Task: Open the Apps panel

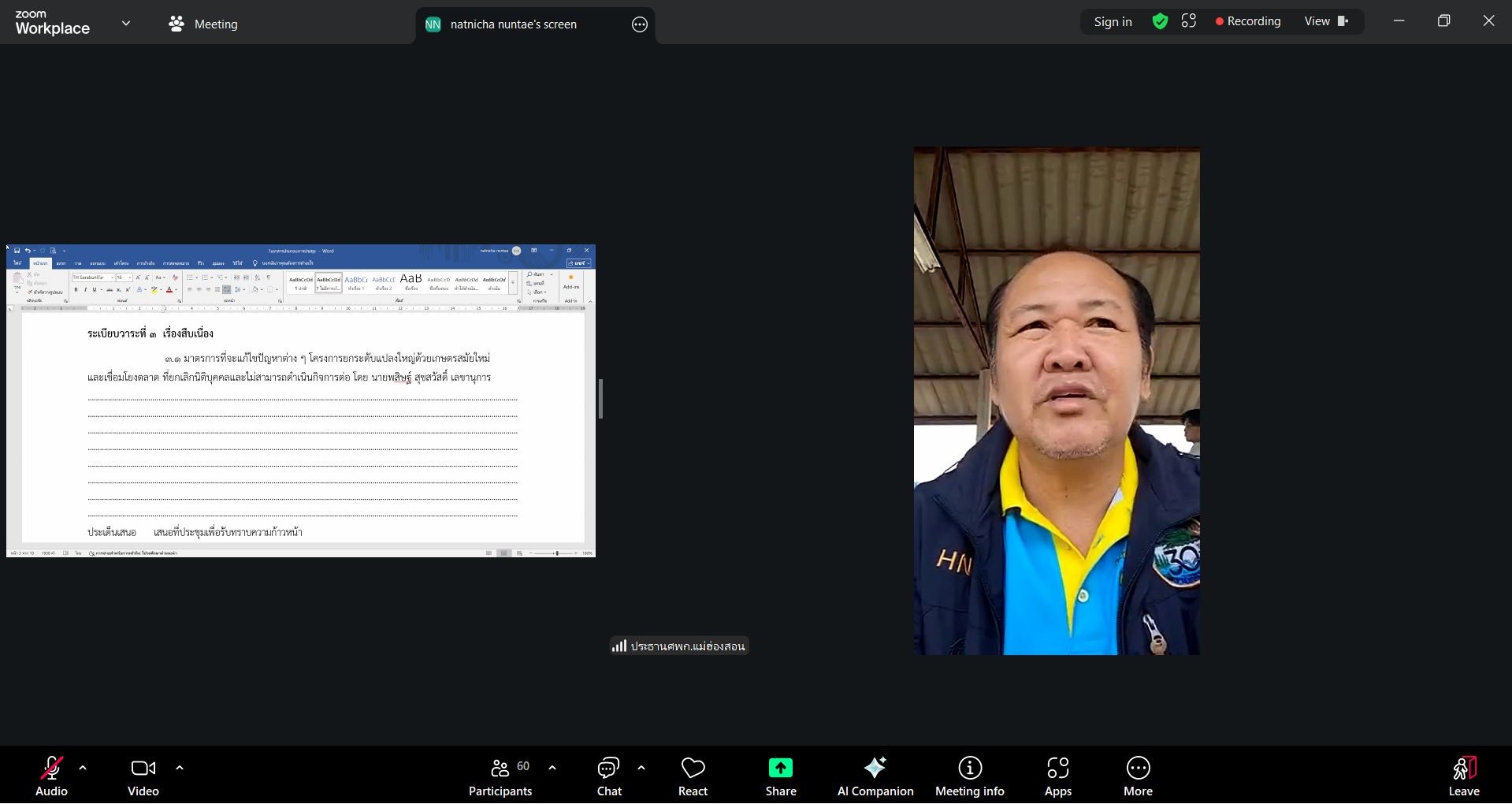Action: [1057, 776]
